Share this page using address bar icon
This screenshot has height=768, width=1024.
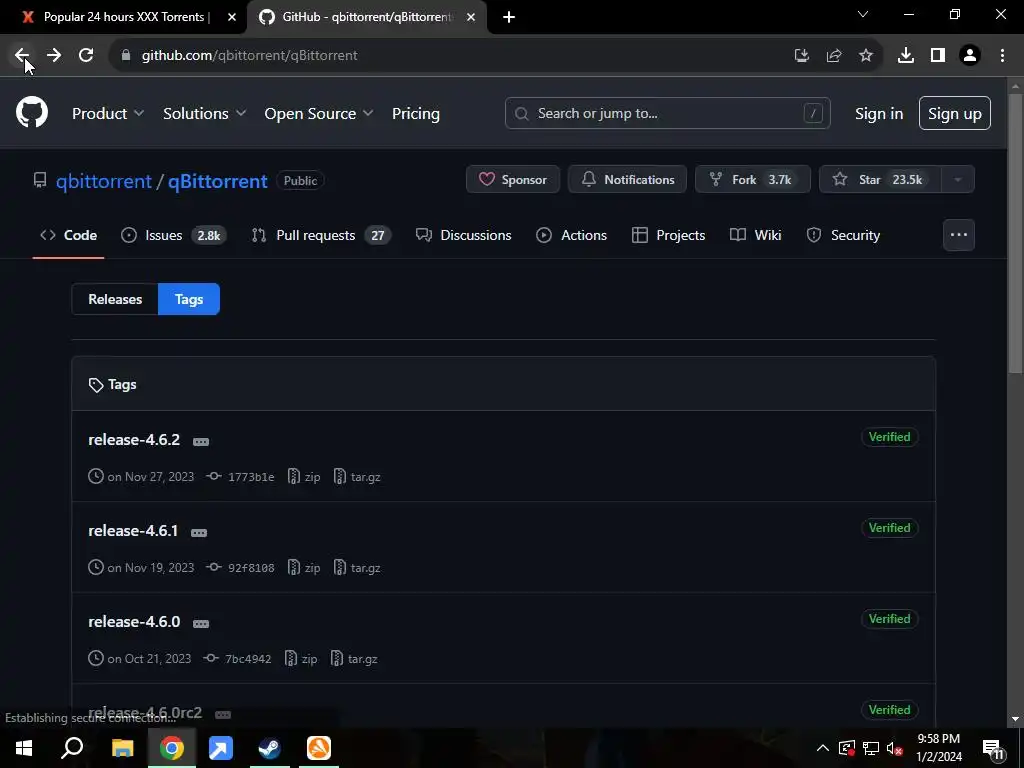click(834, 56)
